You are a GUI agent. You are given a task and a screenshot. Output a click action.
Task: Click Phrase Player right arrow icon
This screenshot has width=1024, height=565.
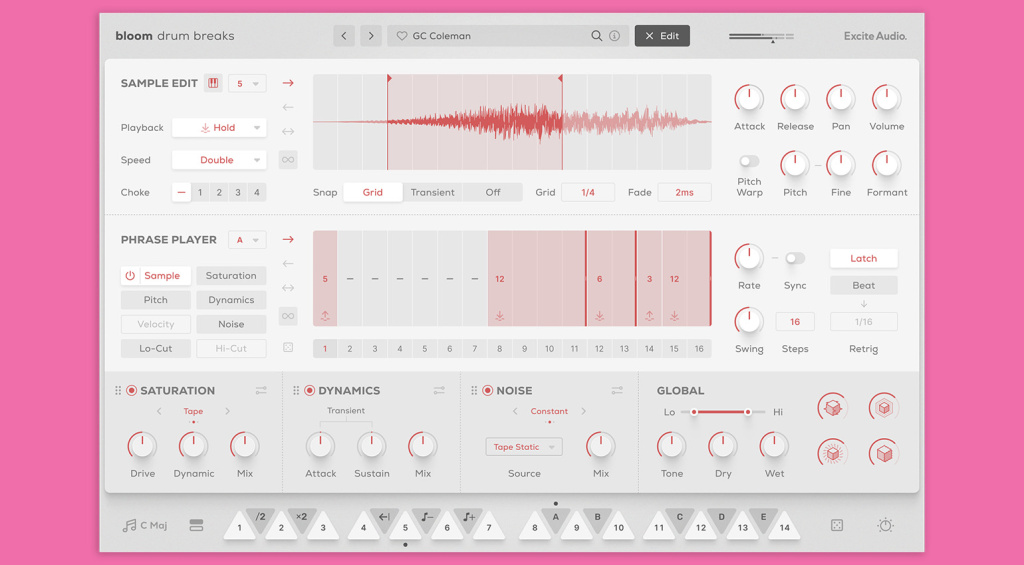click(x=288, y=240)
